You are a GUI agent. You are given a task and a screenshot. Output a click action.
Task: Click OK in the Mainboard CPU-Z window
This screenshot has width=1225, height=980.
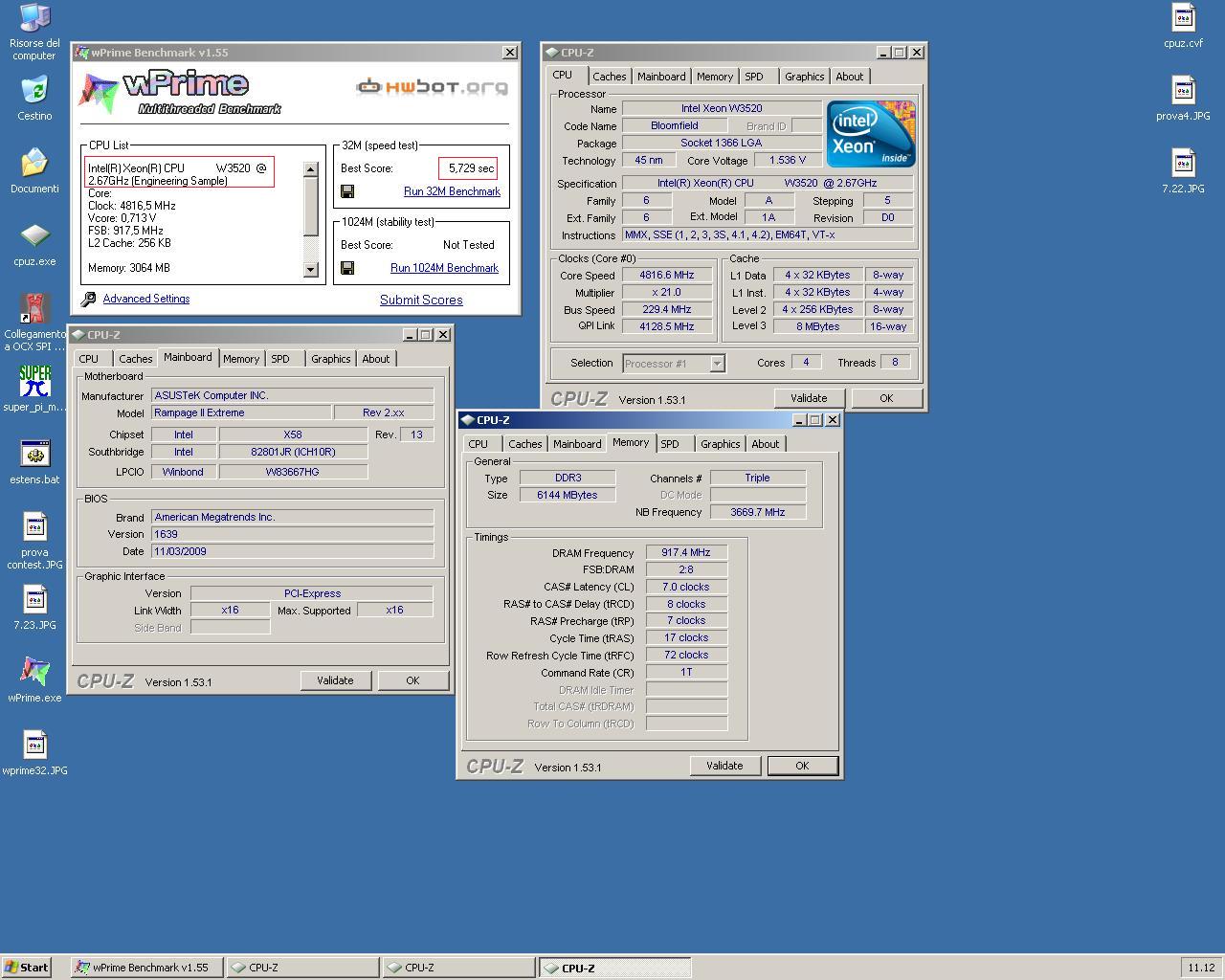coord(412,680)
